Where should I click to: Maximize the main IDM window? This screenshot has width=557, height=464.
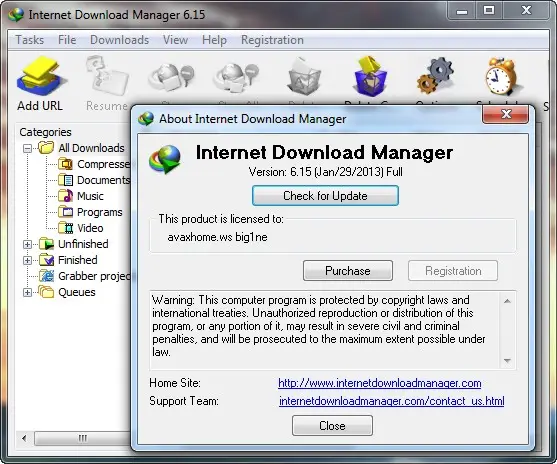tap(489, 11)
